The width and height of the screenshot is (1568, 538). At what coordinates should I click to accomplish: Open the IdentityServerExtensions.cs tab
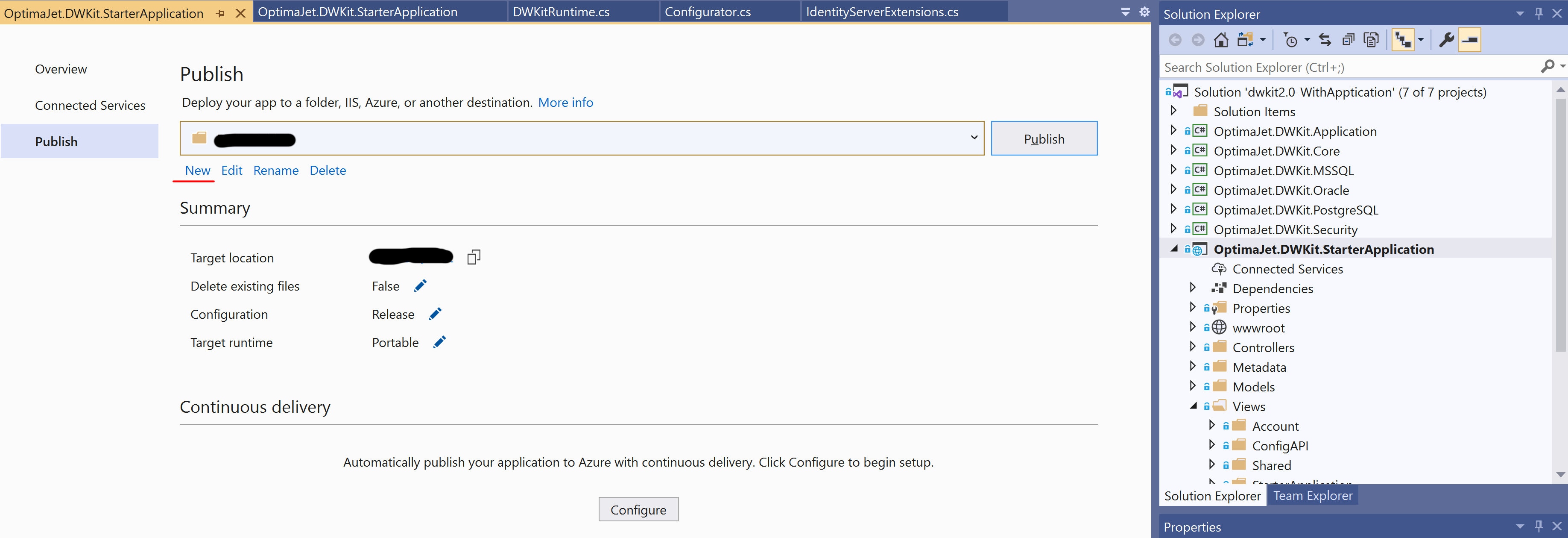click(903, 12)
